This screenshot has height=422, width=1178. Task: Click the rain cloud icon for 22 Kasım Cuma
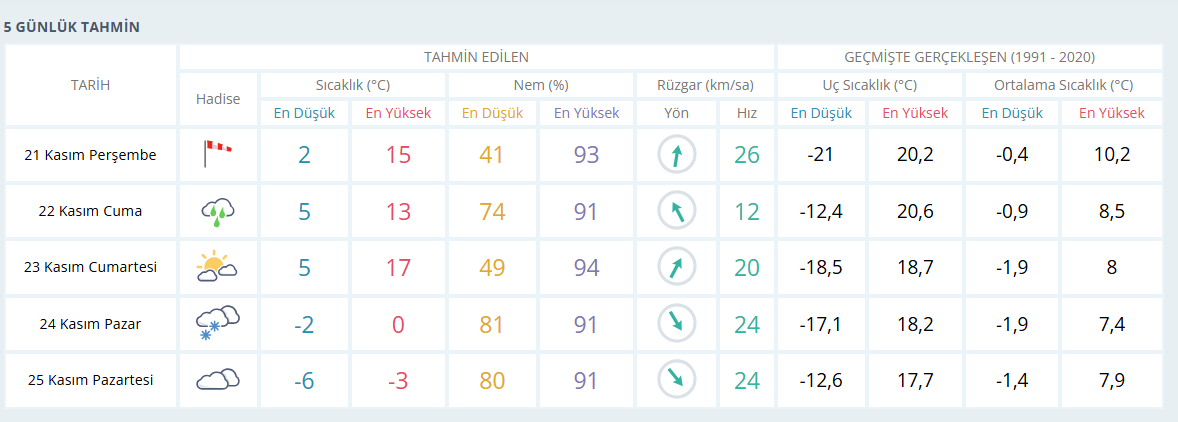coord(217,211)
